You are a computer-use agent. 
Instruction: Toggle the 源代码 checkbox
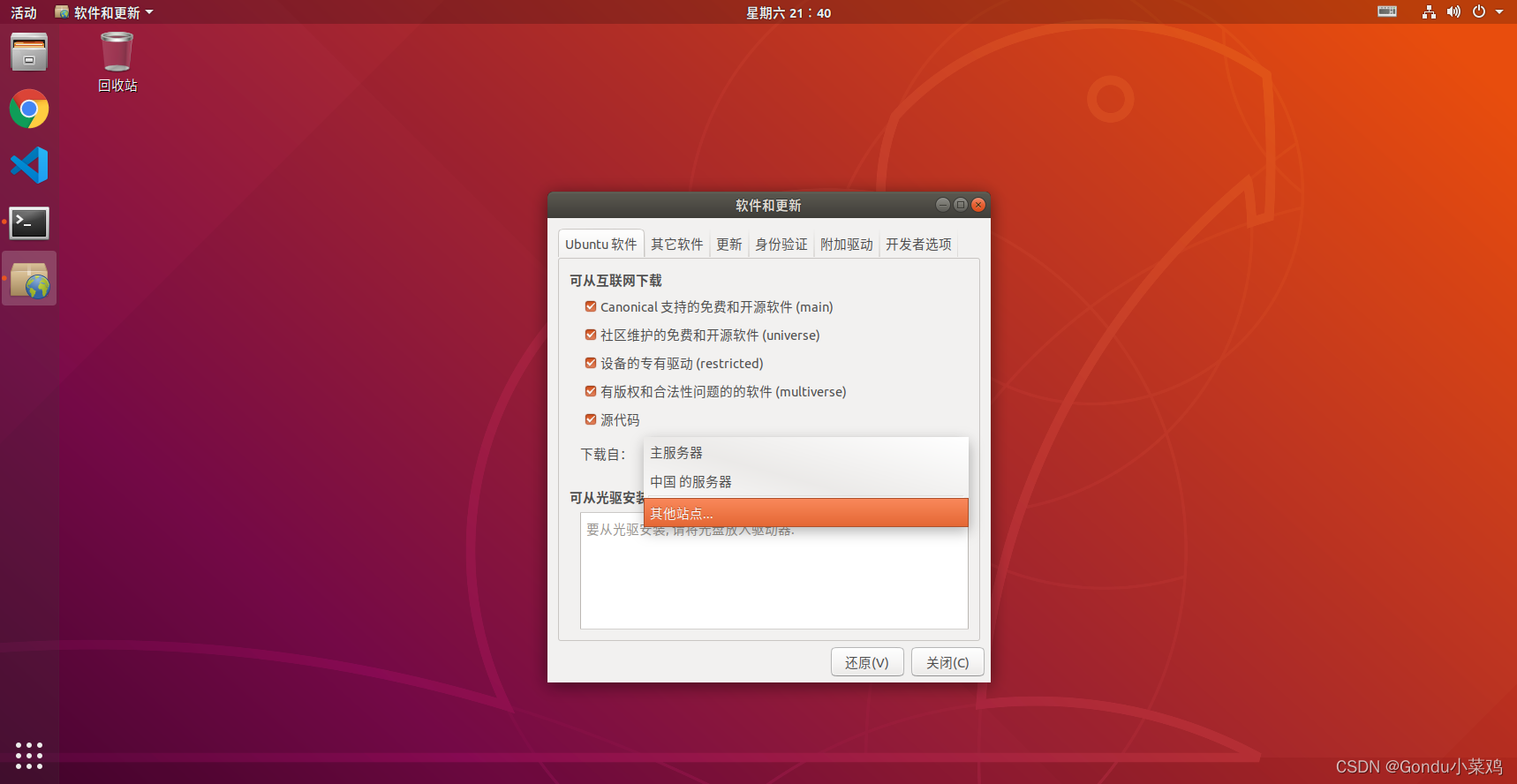tap(591, 420)
